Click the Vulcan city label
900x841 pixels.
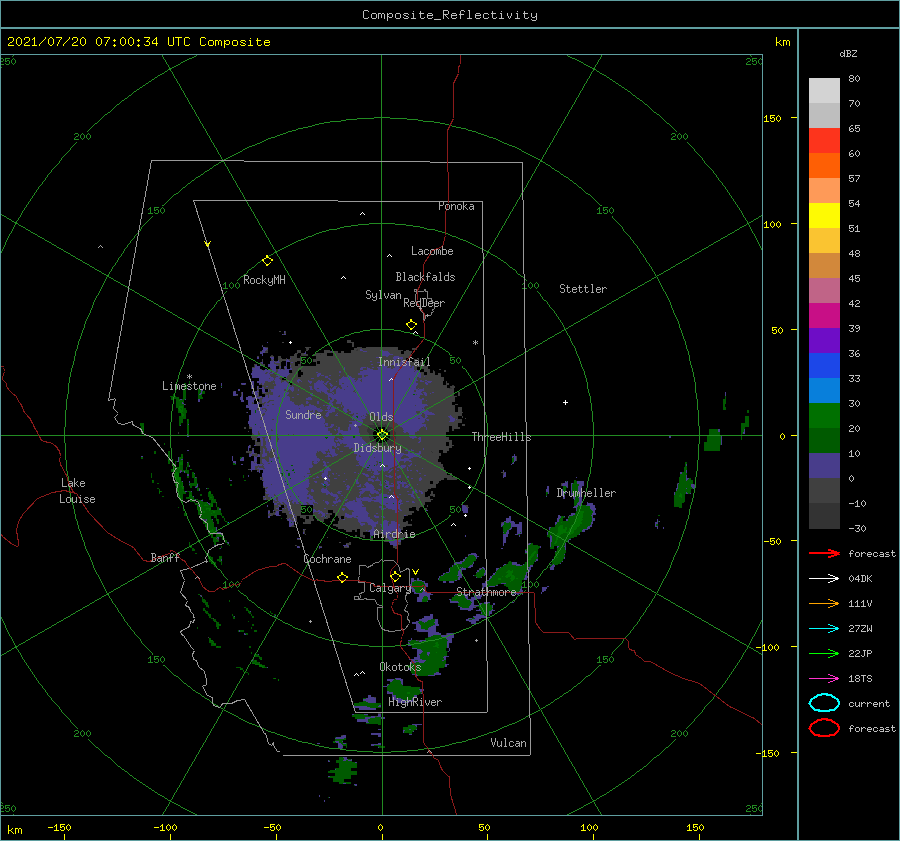(508, 743)
